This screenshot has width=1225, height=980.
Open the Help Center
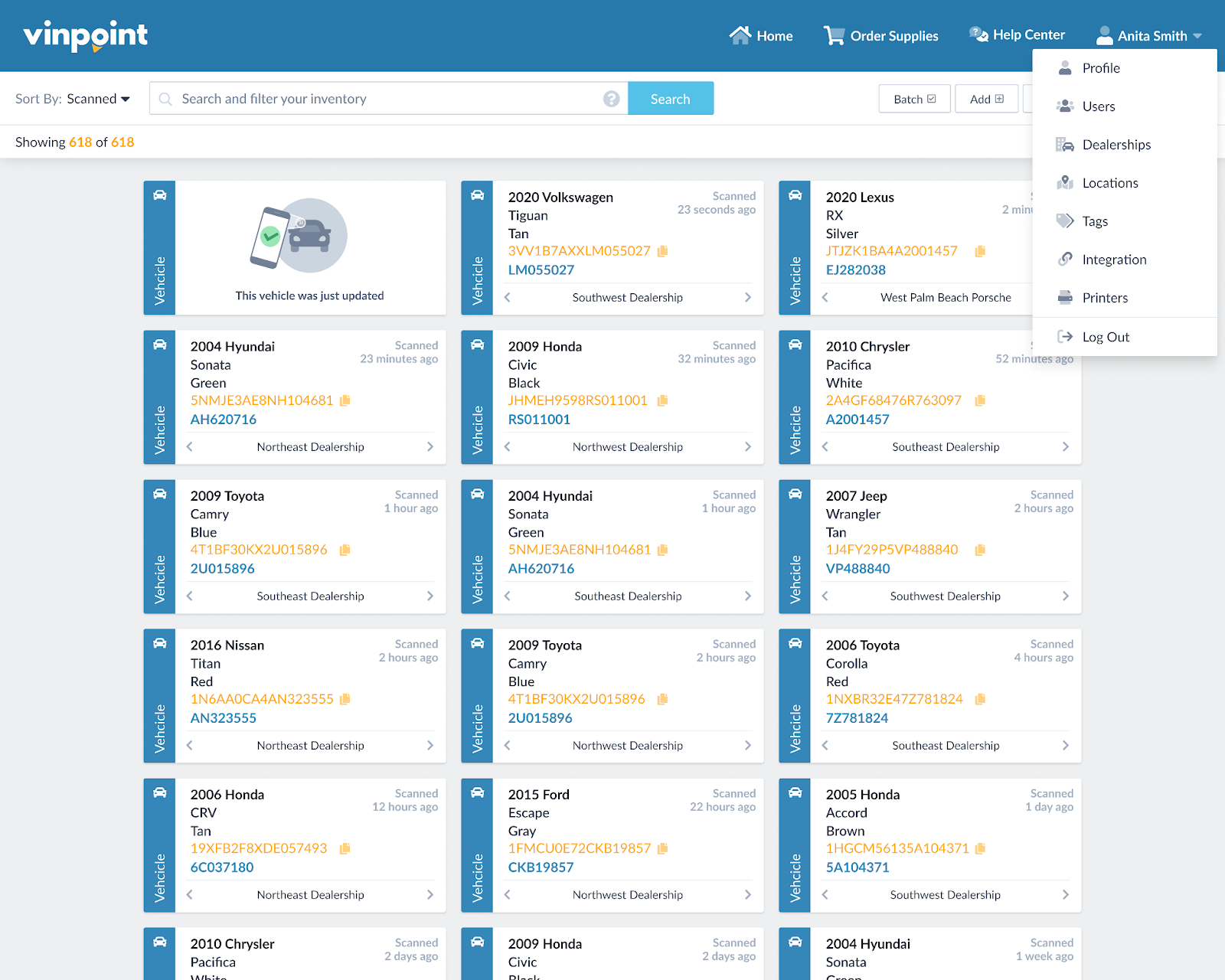click(x=1017, y=34)
